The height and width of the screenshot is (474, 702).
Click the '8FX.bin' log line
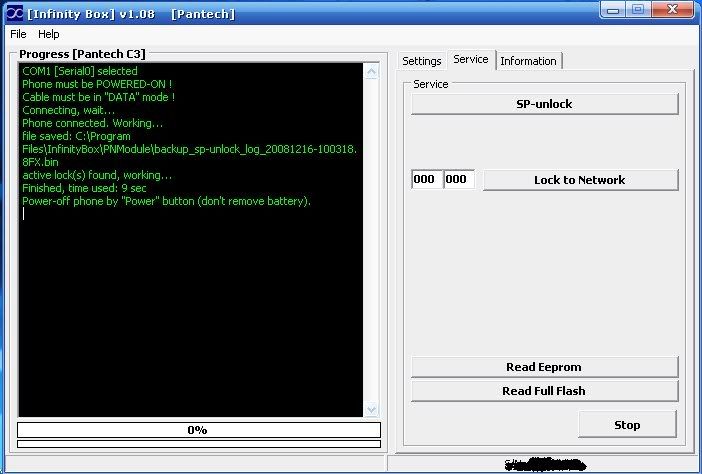coord(40,162)
